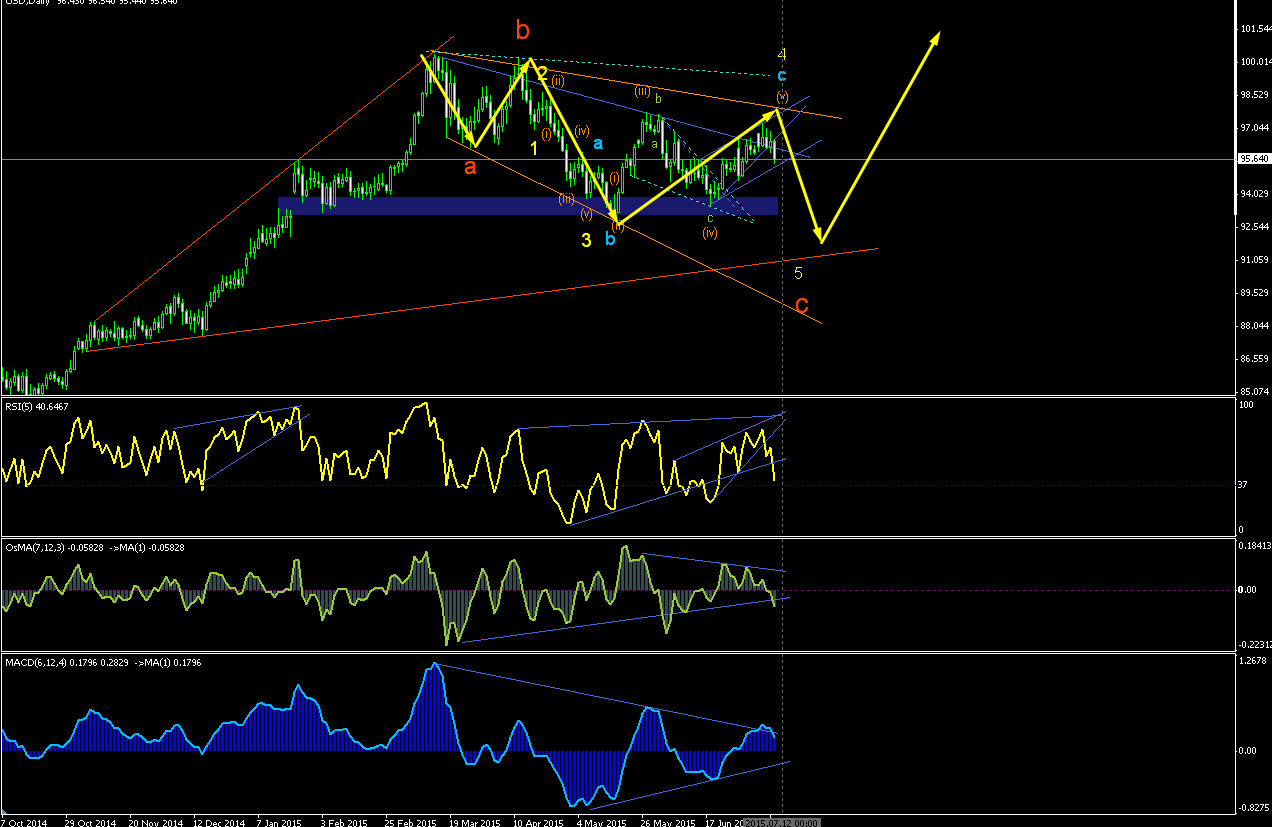This screenshot has width=1272, height=827.
Task: Click MACD scale value 1.2678
Action: tap(1255, 661)
